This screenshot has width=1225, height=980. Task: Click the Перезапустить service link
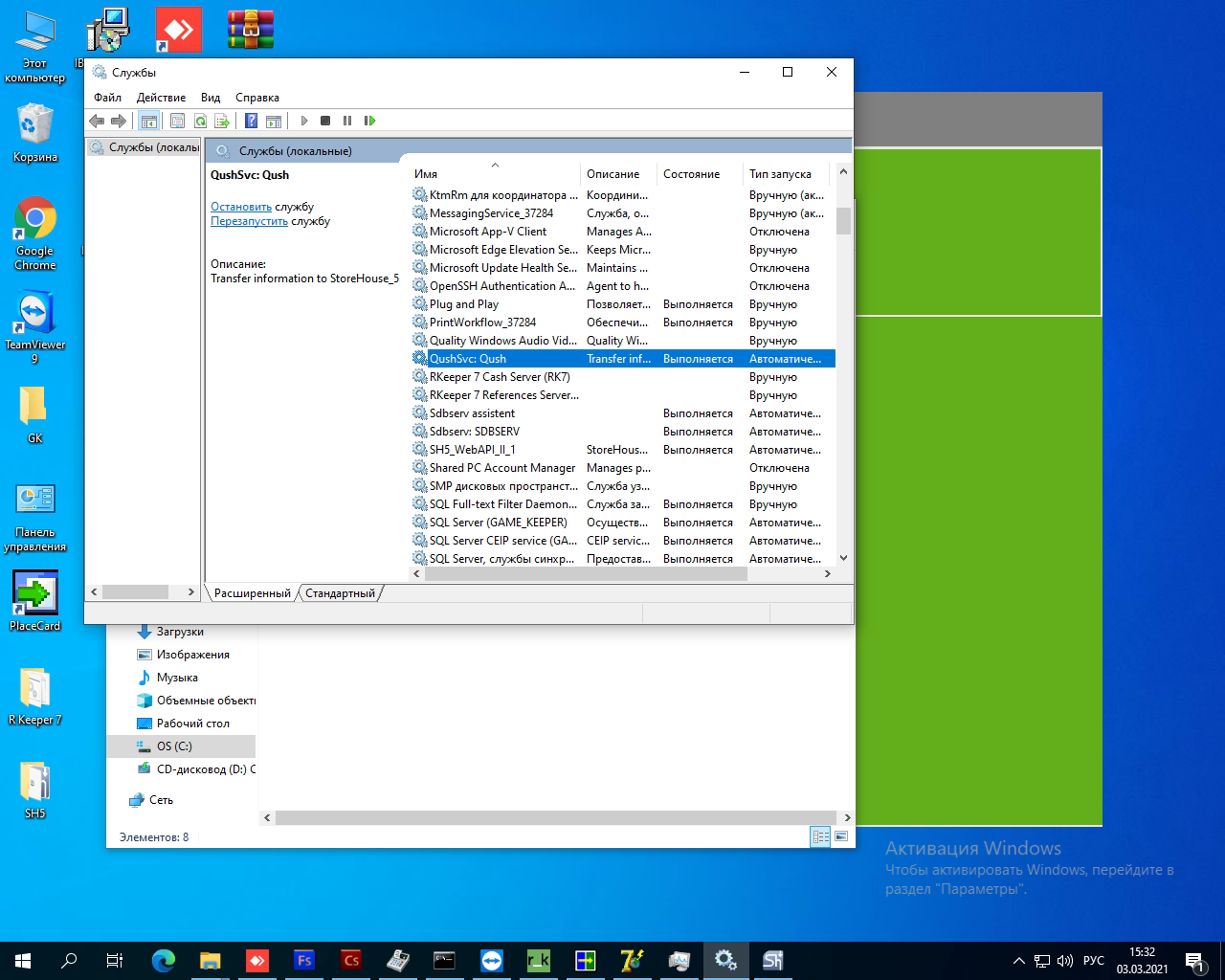[x=249, y=221]
